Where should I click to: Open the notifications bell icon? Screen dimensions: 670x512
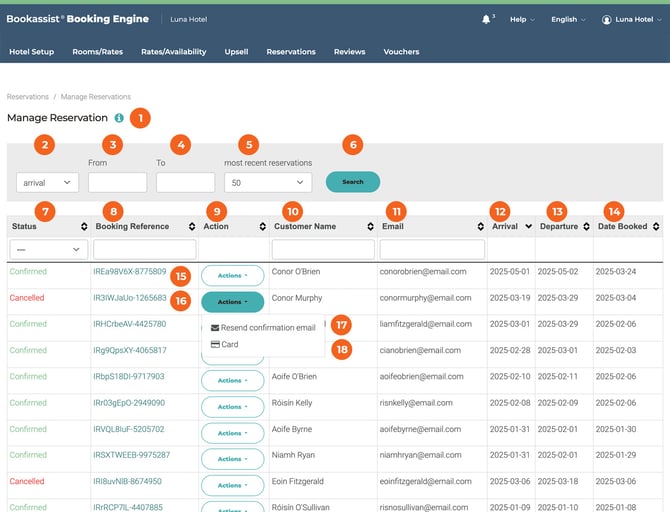coord(486,19)
